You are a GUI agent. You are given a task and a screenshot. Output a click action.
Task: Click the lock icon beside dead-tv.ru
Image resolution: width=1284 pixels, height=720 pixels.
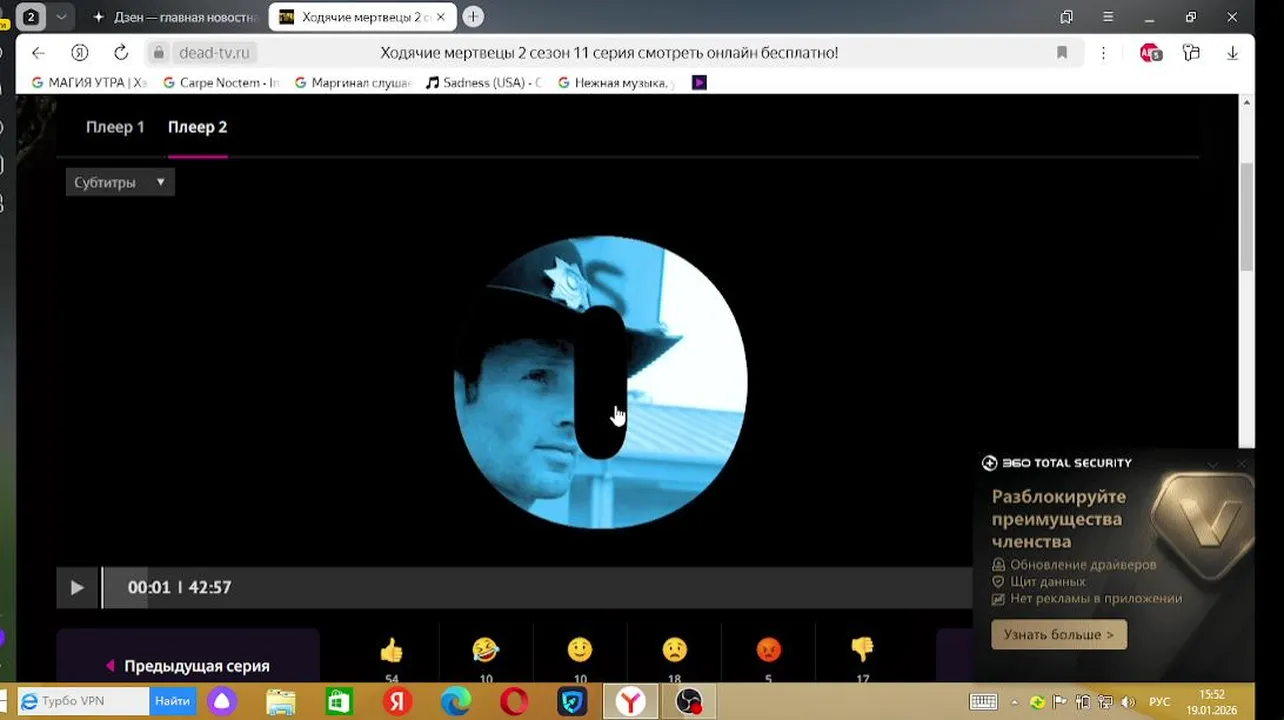point(158,53)
